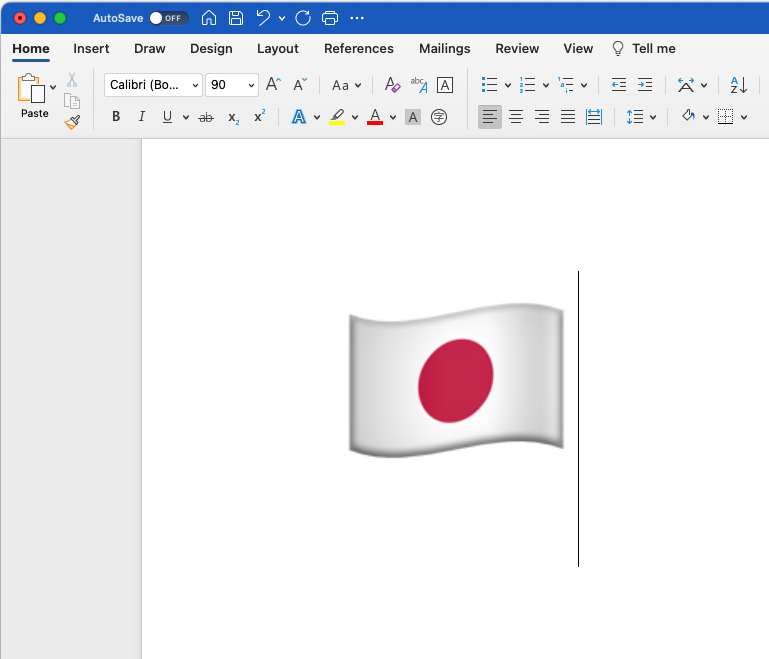Open the View tab
This screenshot has height=659, width=769.
[578, 49]
